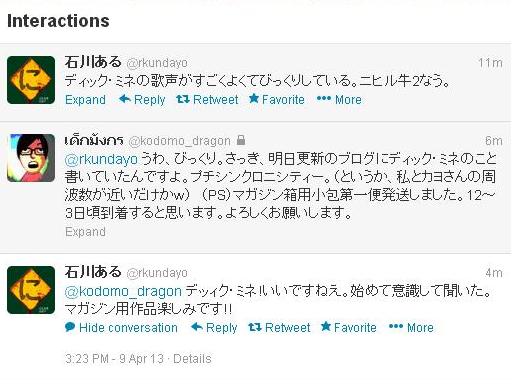Viewport: 517px width, 389px height.
Task: Open the 3:23 PM - 9 Apr 13 timestamp
Action: pos(114,359)
